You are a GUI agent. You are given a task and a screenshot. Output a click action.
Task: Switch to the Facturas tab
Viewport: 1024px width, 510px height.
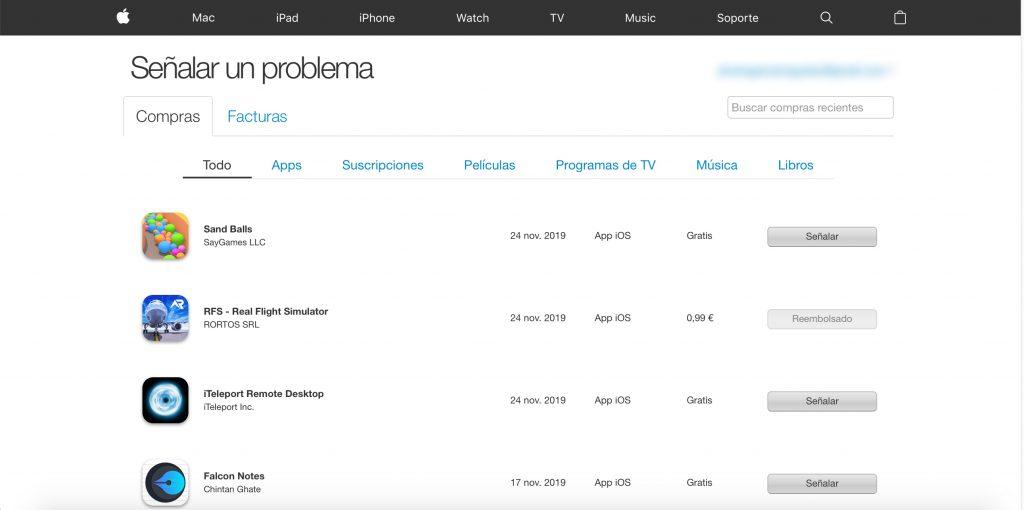pos(257,116)
